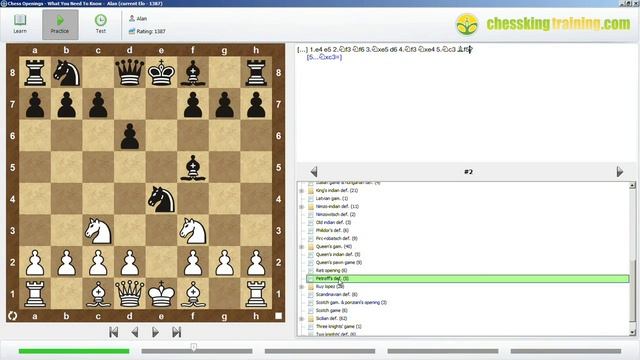Expand the Ruy lopez node

tap(302, 287)
